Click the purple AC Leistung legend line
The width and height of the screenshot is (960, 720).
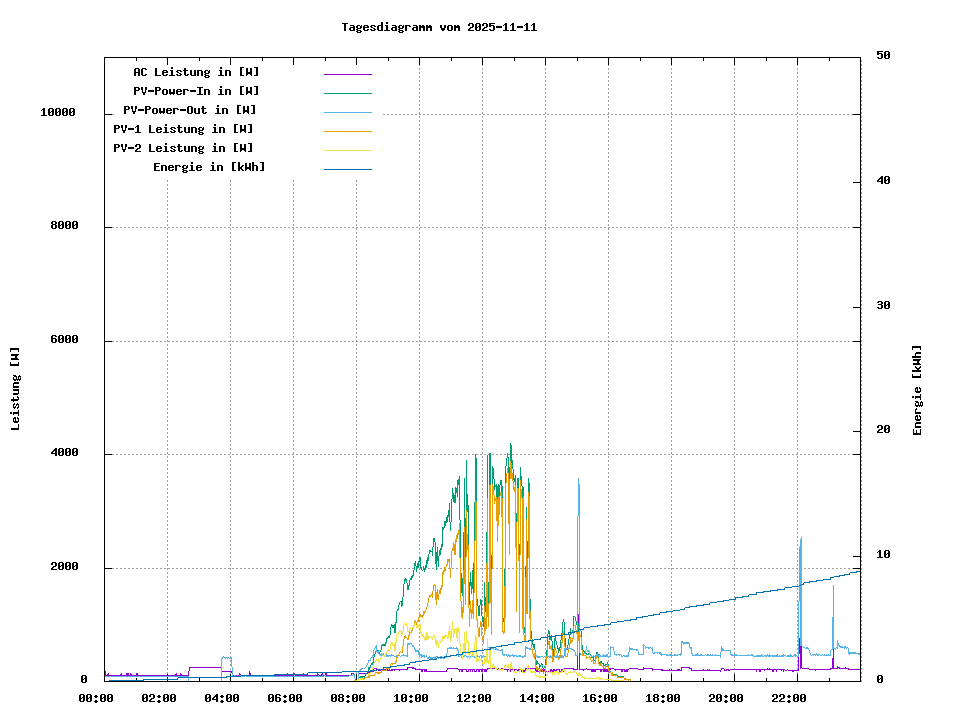[x=347, y=74]
